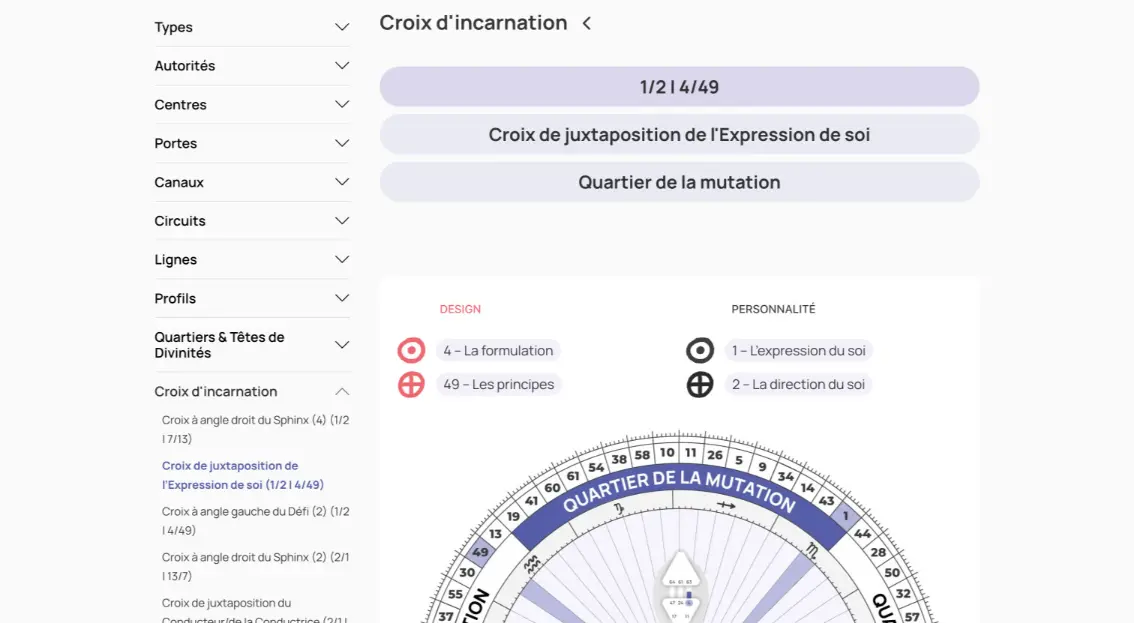1134x623 pixels.
Task: Click highlighted gate 49 on the wheel
Action: (481, 552)
